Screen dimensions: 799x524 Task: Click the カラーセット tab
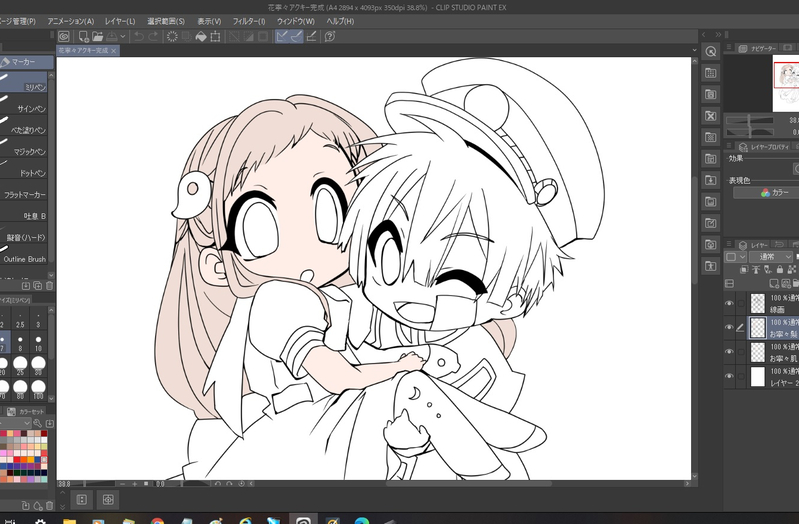[x=26, y=411]
